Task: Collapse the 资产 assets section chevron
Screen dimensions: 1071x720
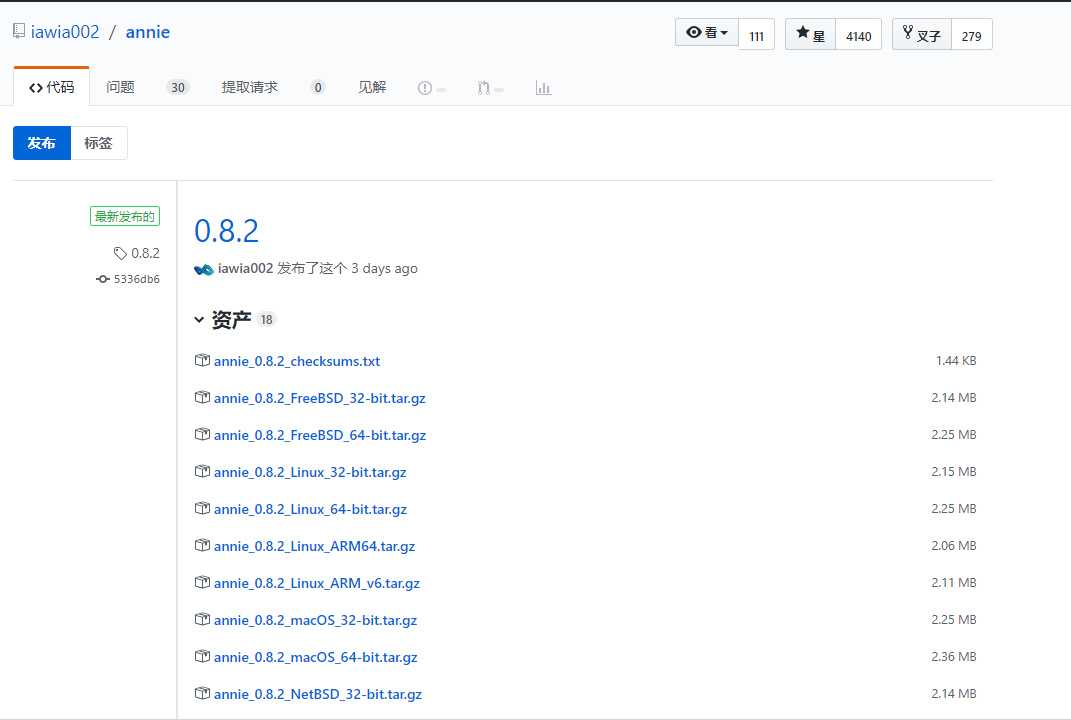Action: coord(199,319)
